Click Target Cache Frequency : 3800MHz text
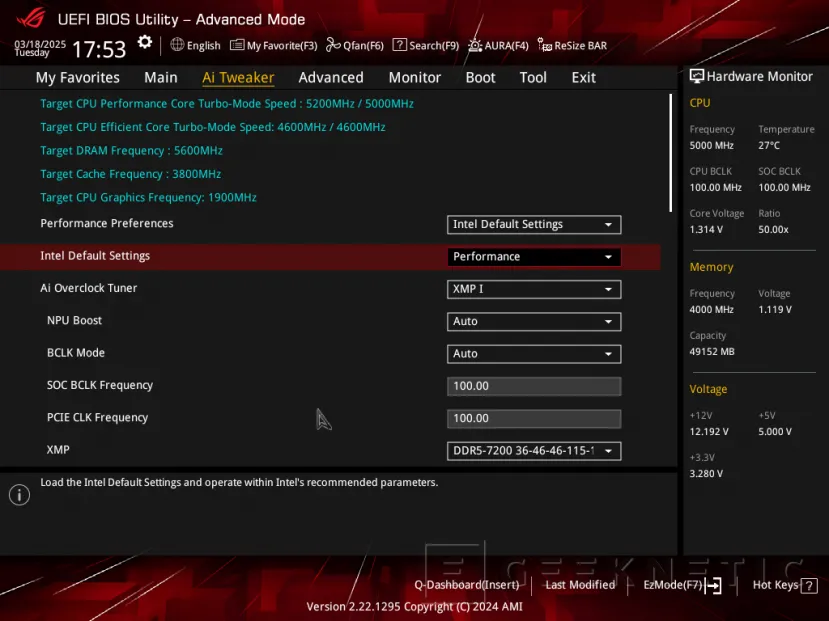 point(131,174)
